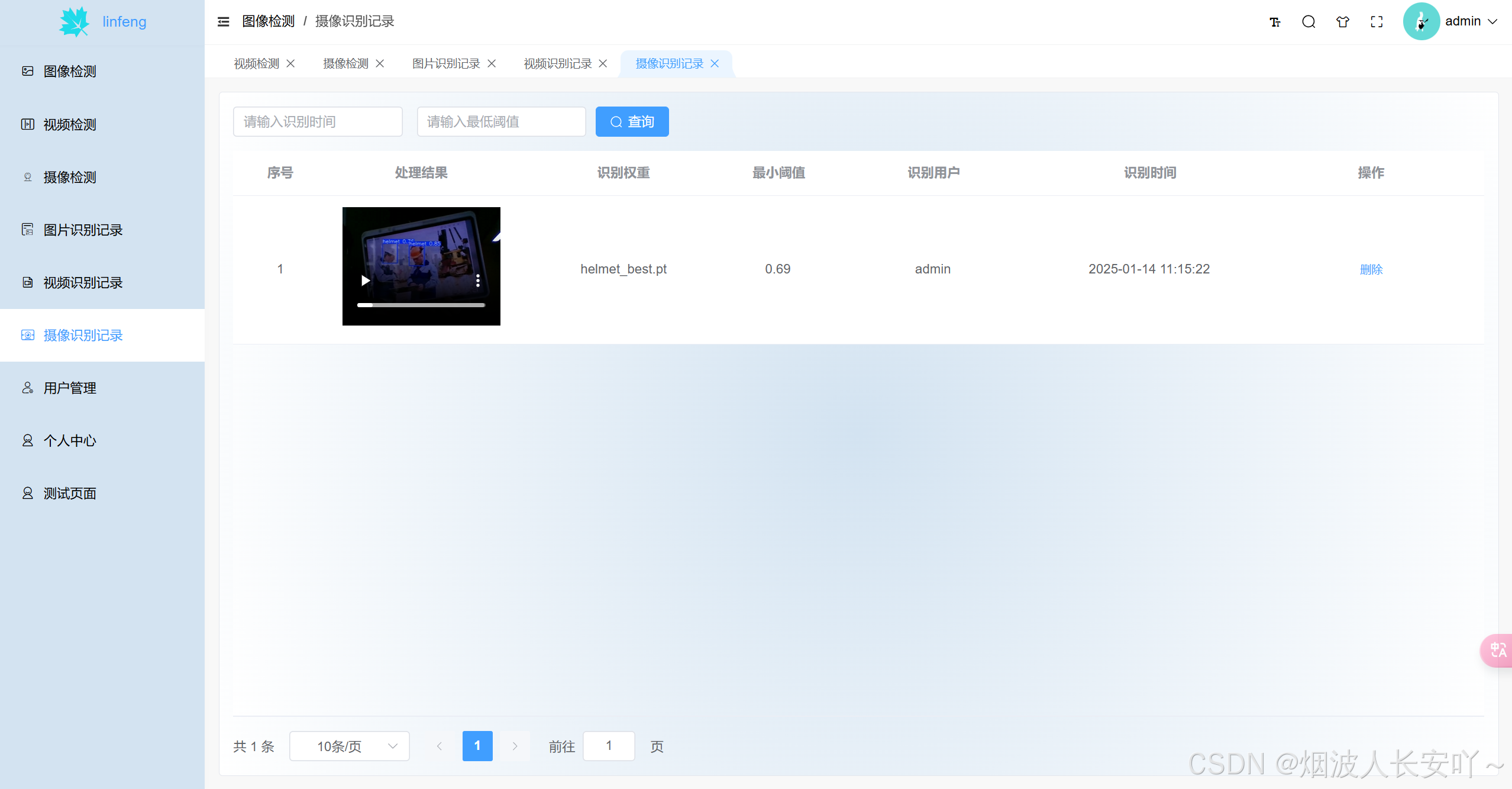Click the video progress bar
Viewport: 1512px width, 789px height.
(421, 305)
